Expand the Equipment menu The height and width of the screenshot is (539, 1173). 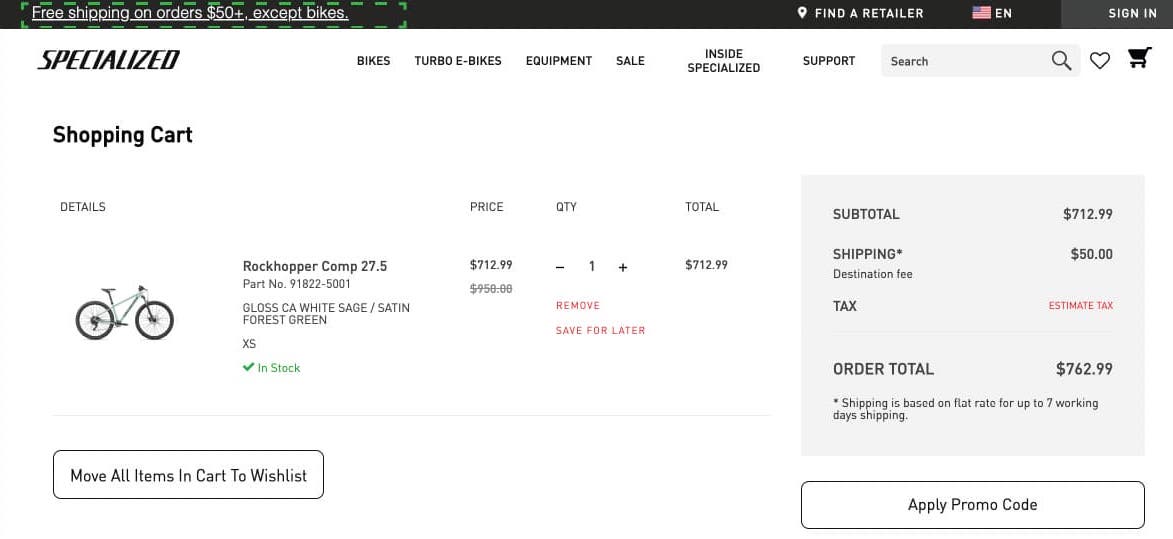coord(559,61)
